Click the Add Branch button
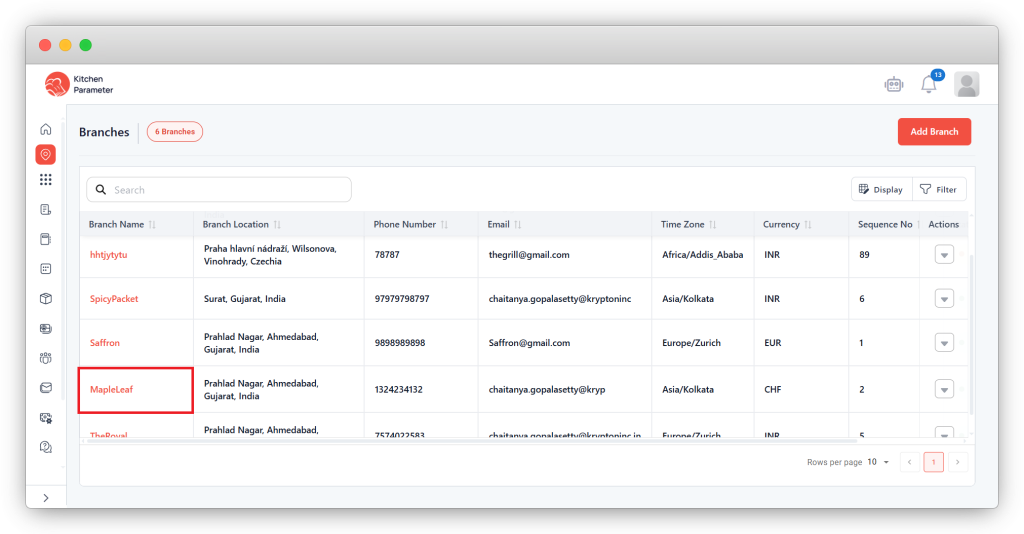This screenshot has height=534, width=1024. click(933, 132)
